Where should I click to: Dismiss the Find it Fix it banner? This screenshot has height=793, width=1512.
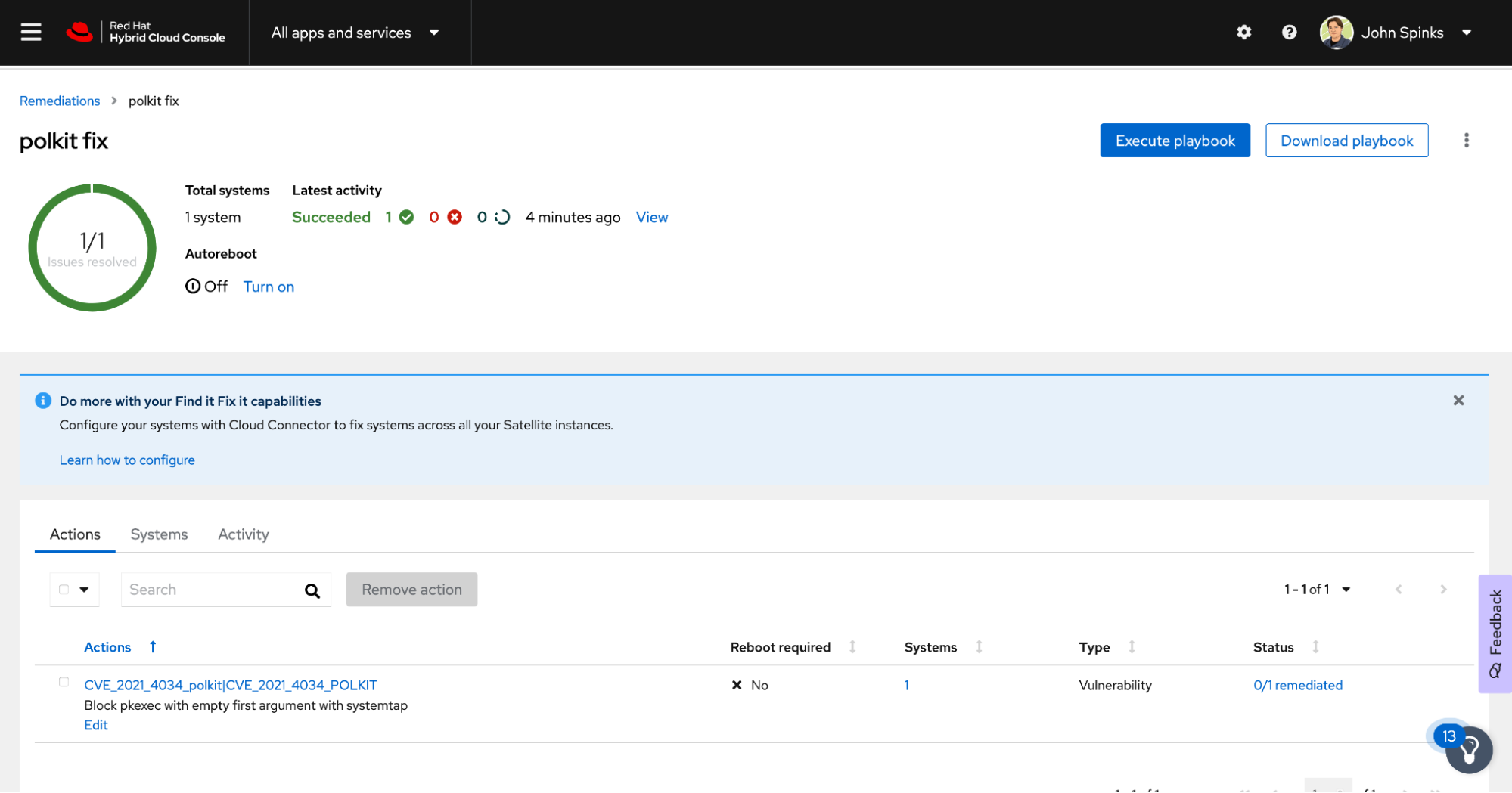[1458, 401]
